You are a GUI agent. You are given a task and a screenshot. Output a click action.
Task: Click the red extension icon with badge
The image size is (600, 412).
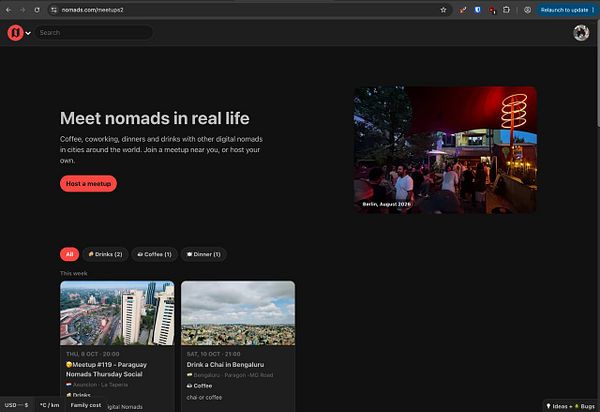[492, 10]
